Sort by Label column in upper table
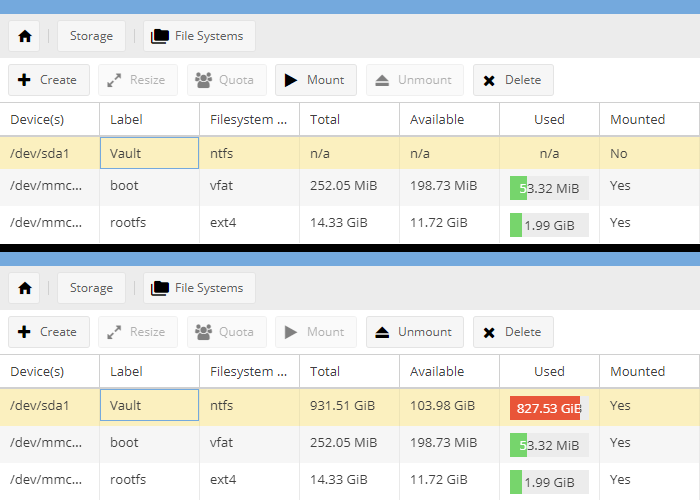 (x=150, y=120)
